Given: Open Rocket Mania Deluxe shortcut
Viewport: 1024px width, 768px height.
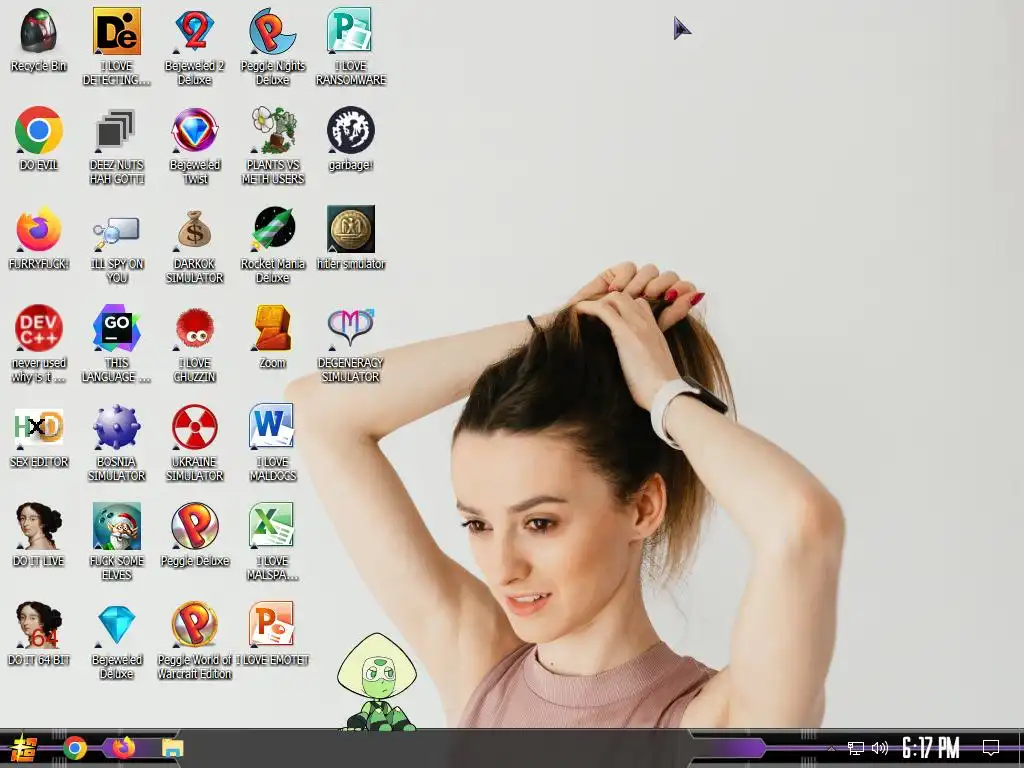Looking at the screenshot, I should click(x=272, y=228).
